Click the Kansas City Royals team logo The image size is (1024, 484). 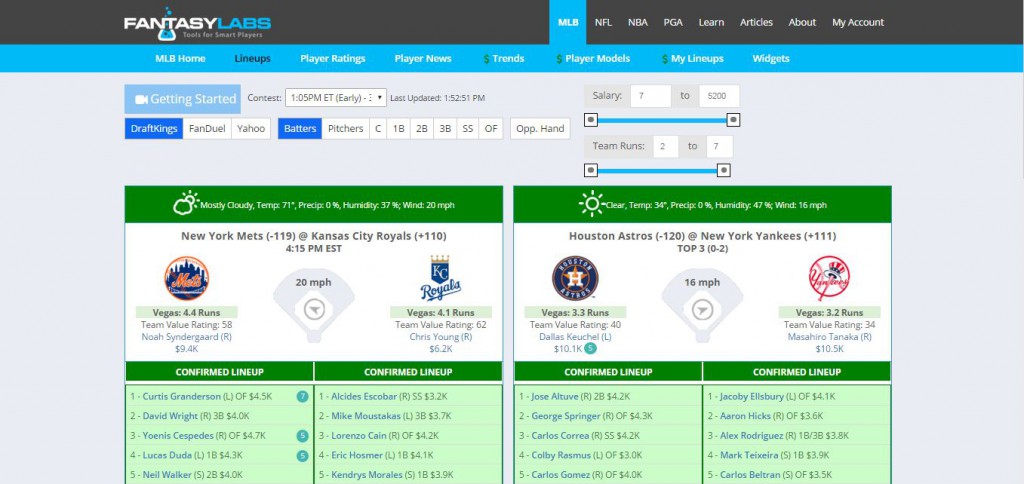point(440,278)
